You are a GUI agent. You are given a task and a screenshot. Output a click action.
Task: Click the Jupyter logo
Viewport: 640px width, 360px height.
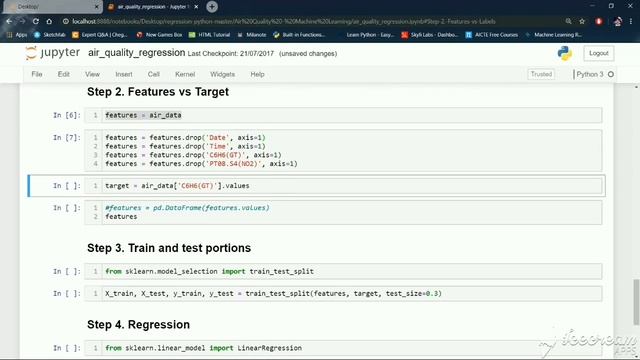tap(53, 53)
